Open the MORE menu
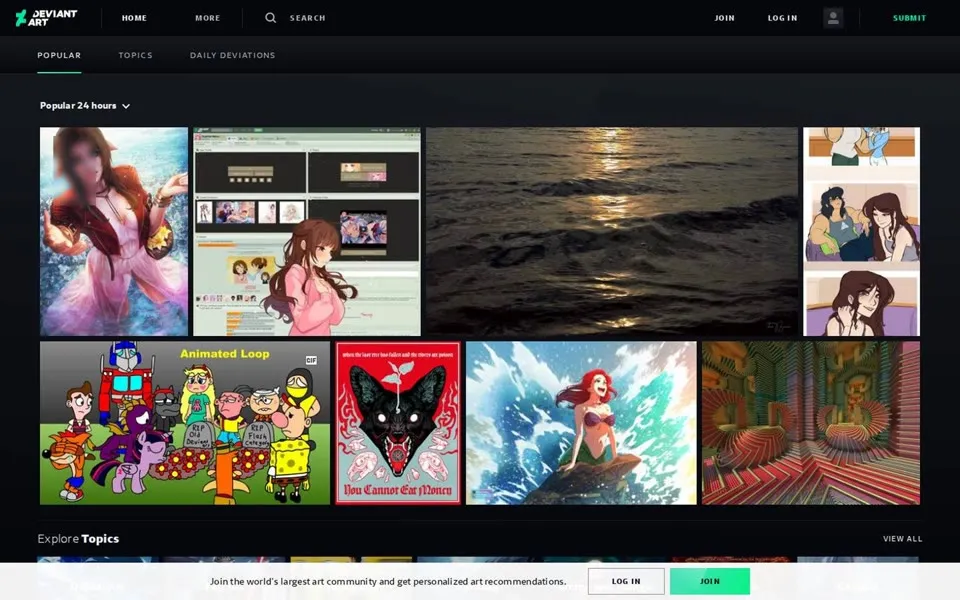The height and width of the screenshot is (600, 960). coord(208,18)
